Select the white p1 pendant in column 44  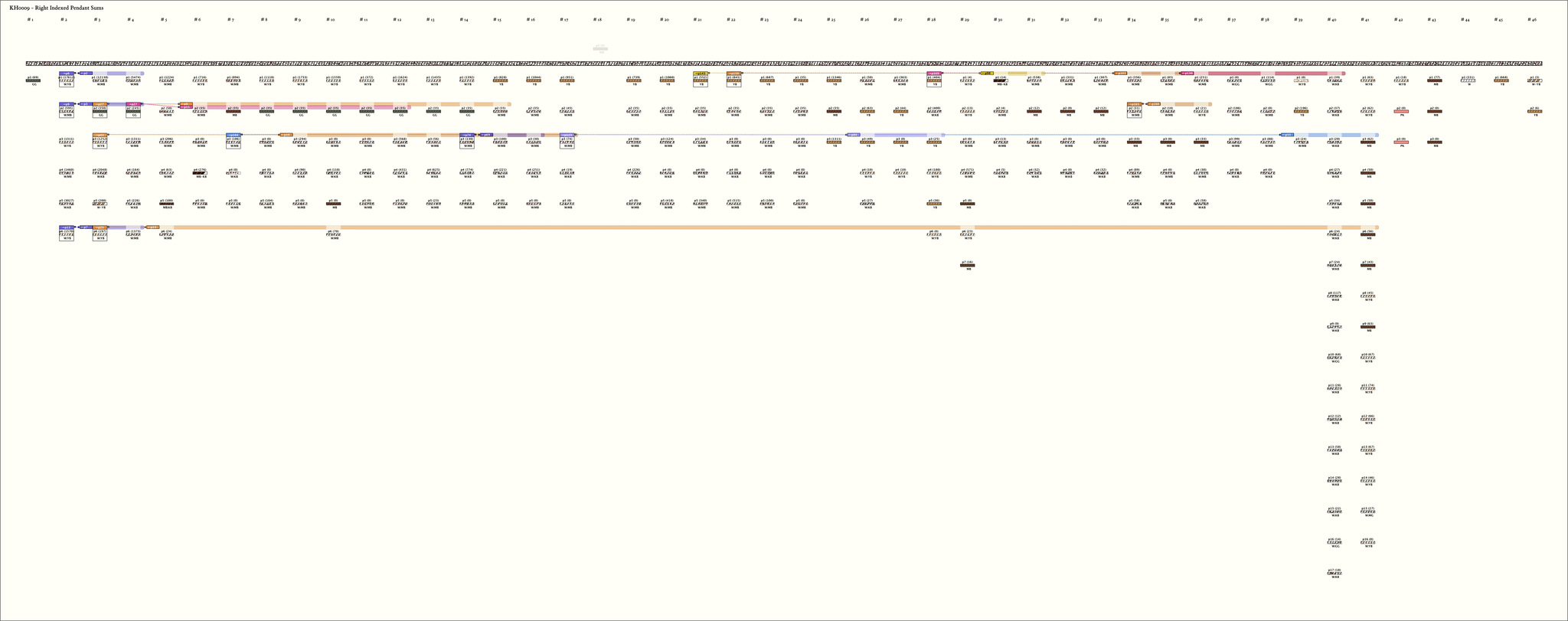(1468, 80)
